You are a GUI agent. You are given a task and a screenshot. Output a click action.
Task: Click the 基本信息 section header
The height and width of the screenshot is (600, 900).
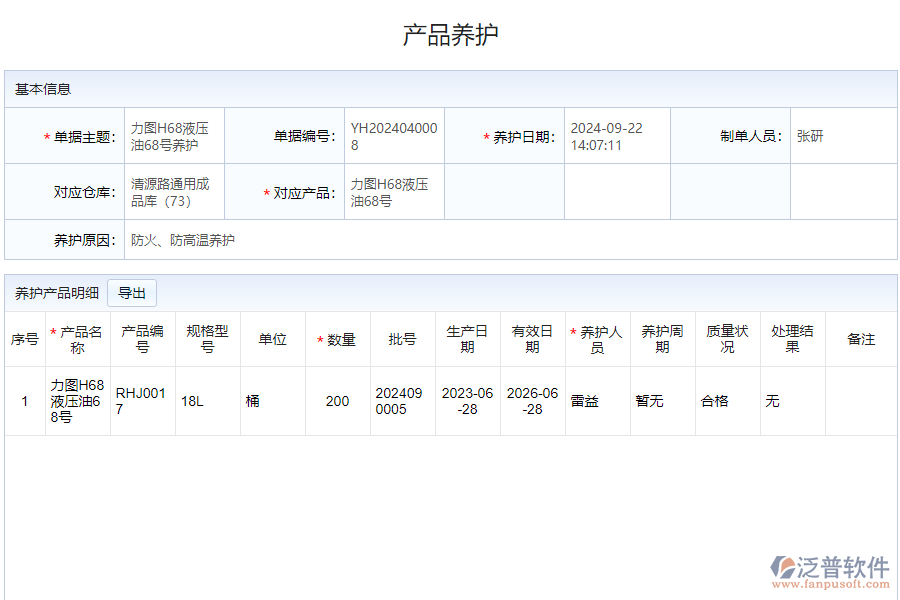click(43, 89)
